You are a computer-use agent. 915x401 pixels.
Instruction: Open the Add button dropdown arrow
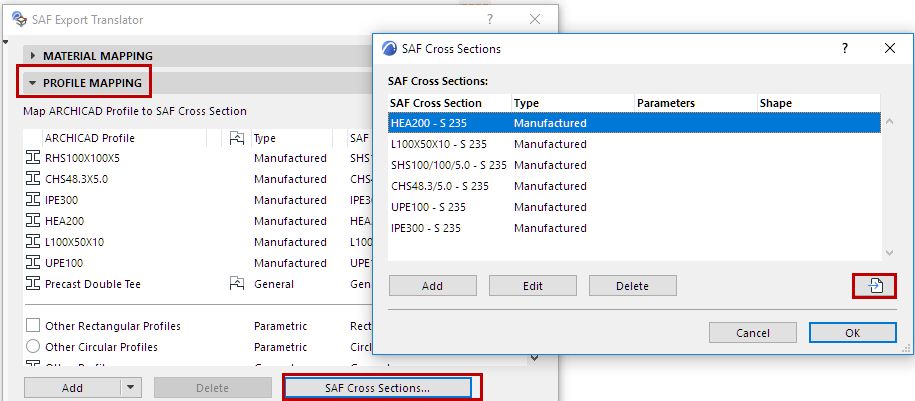(131, 387)
